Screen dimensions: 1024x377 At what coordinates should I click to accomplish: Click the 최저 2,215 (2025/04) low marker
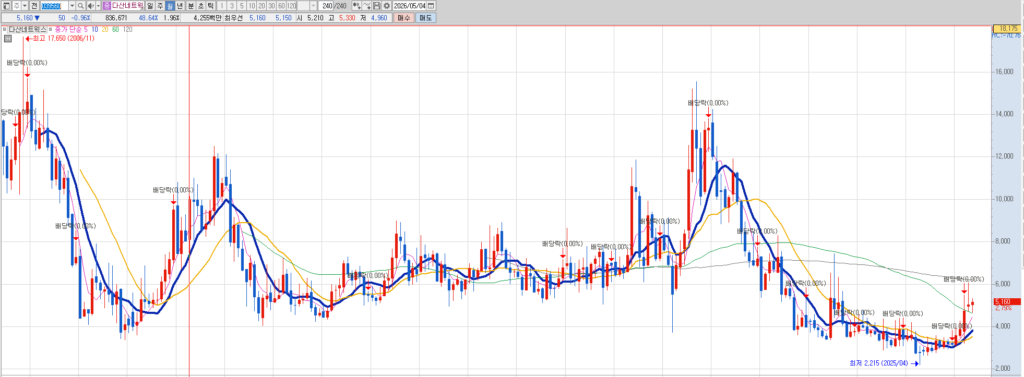click(884, 363)
